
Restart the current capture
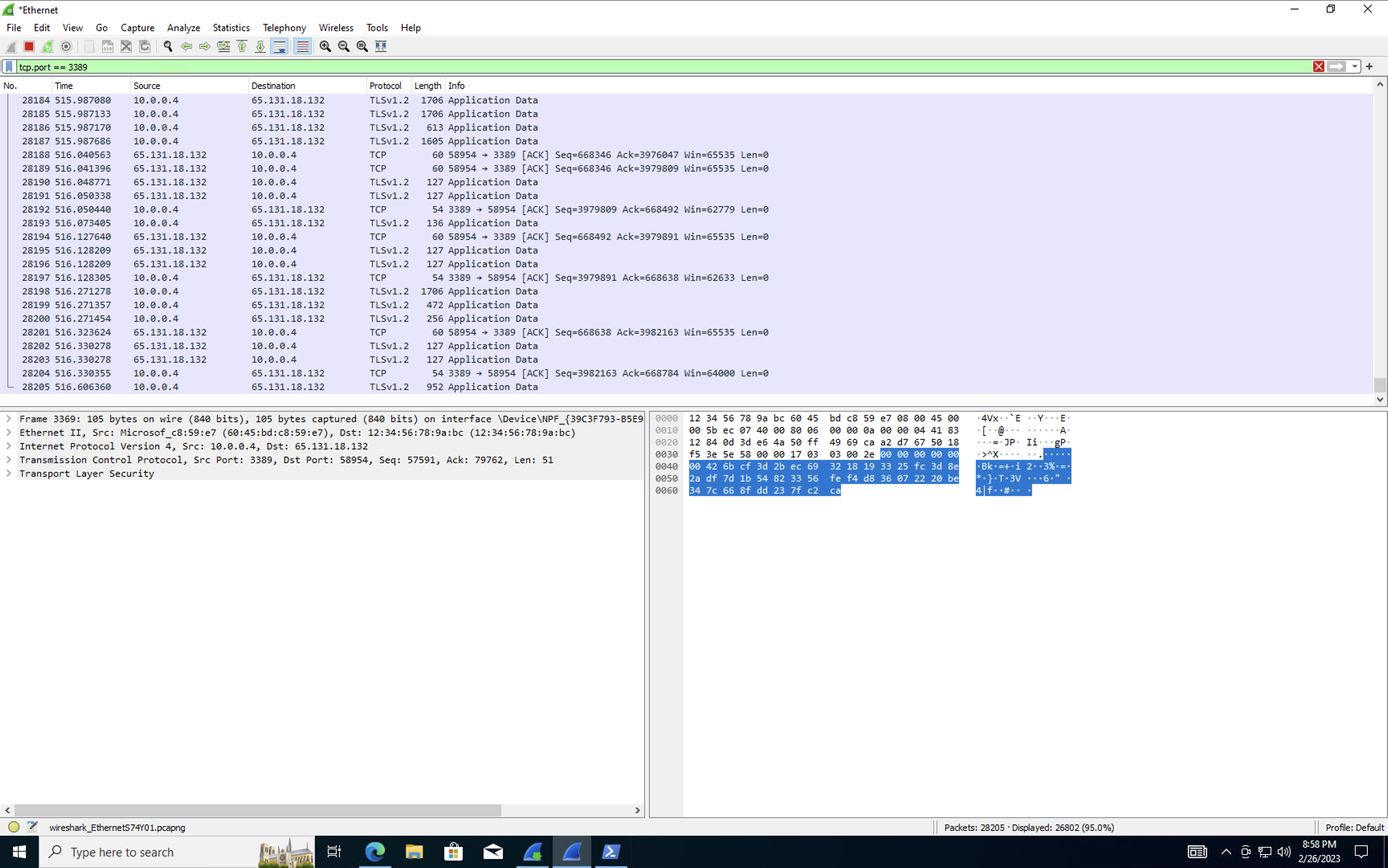click(48, 47)
